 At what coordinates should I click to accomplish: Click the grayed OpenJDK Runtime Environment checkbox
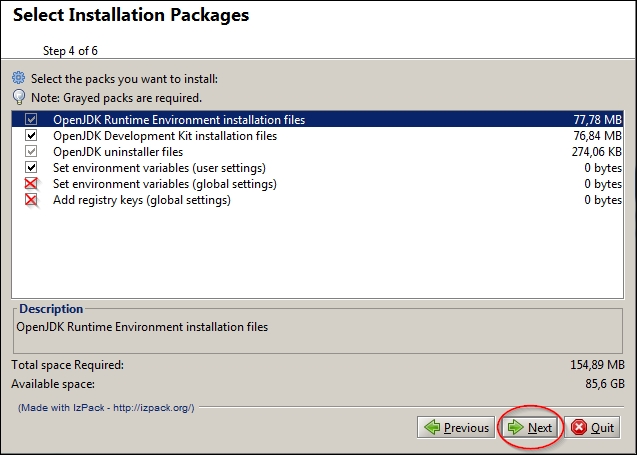pos(31,120)
